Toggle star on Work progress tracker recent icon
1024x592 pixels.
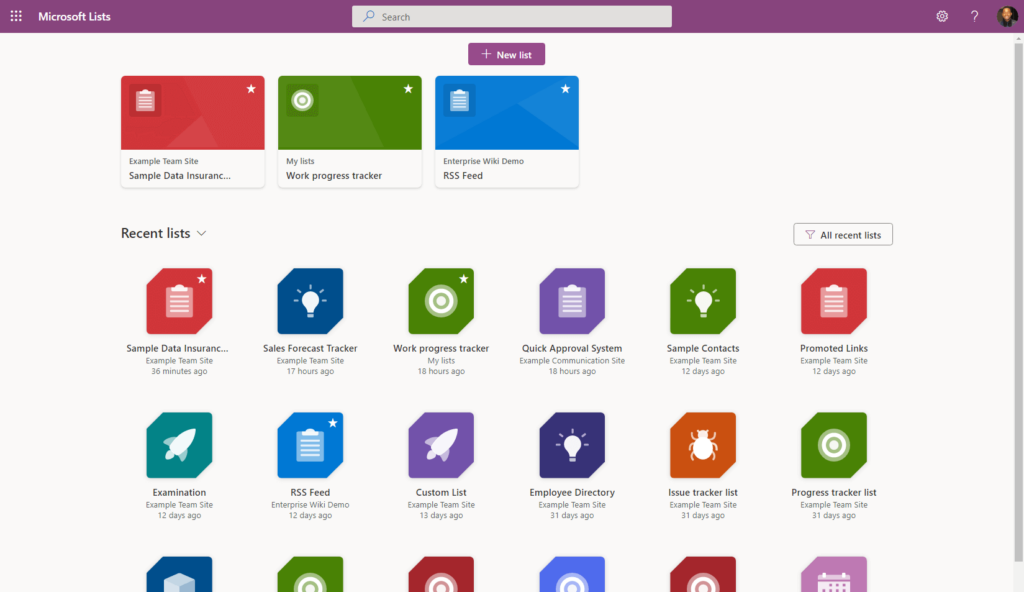tap(464, 279)
